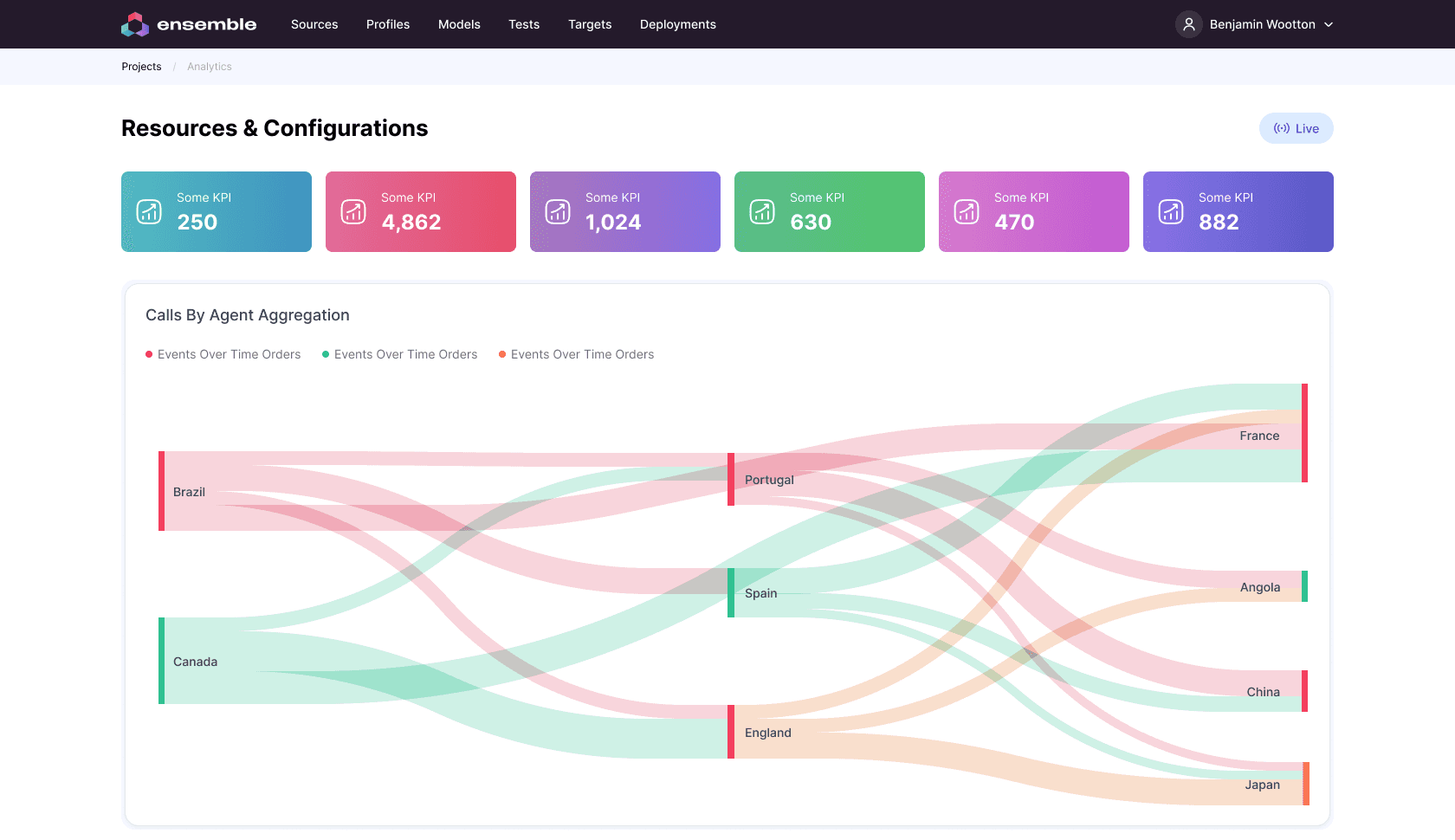Go to the Models section

[459, 24]
